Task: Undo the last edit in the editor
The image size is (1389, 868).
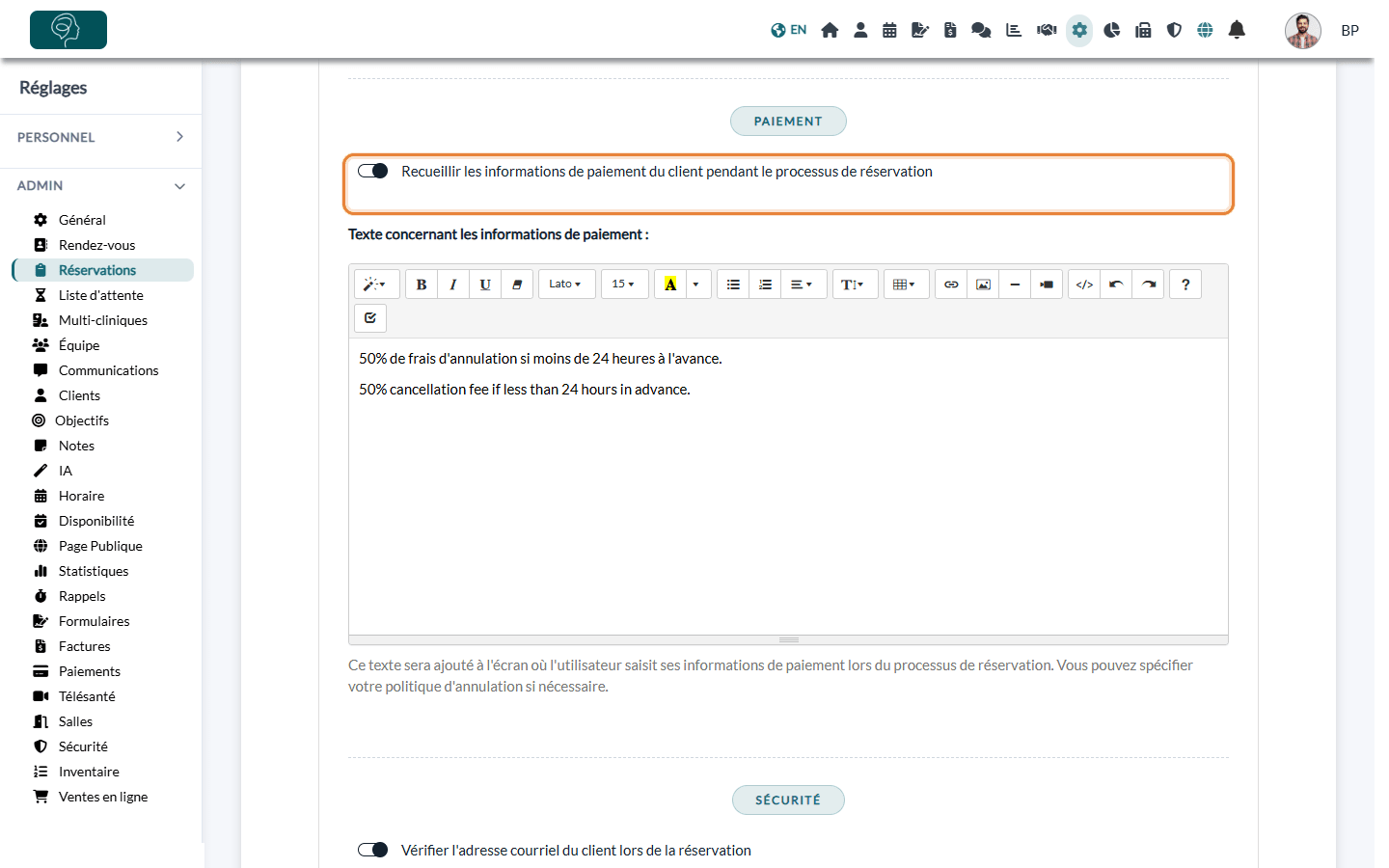Action: click(1116, 285)
